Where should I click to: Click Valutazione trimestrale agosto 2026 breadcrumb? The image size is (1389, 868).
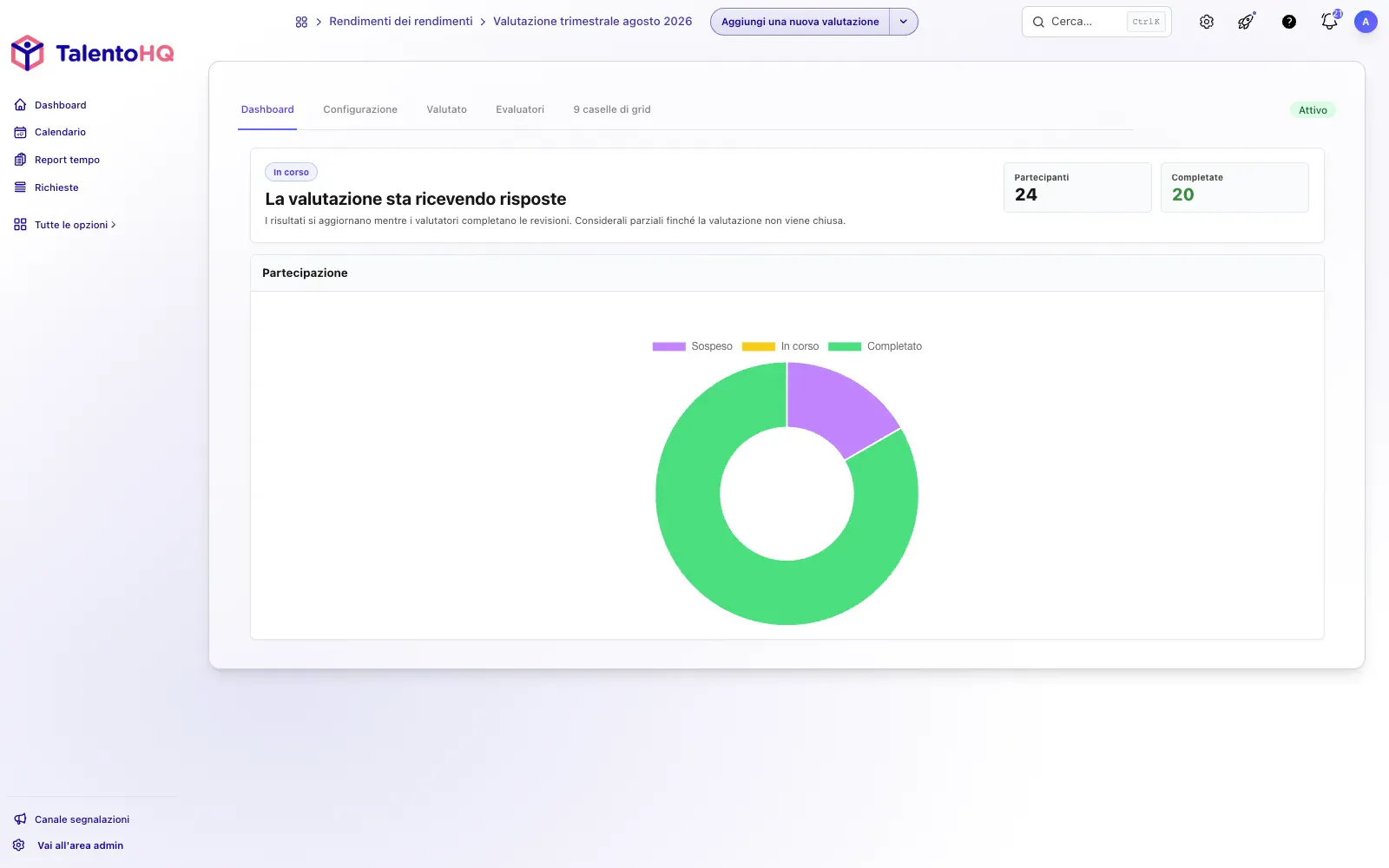point(593,21)
